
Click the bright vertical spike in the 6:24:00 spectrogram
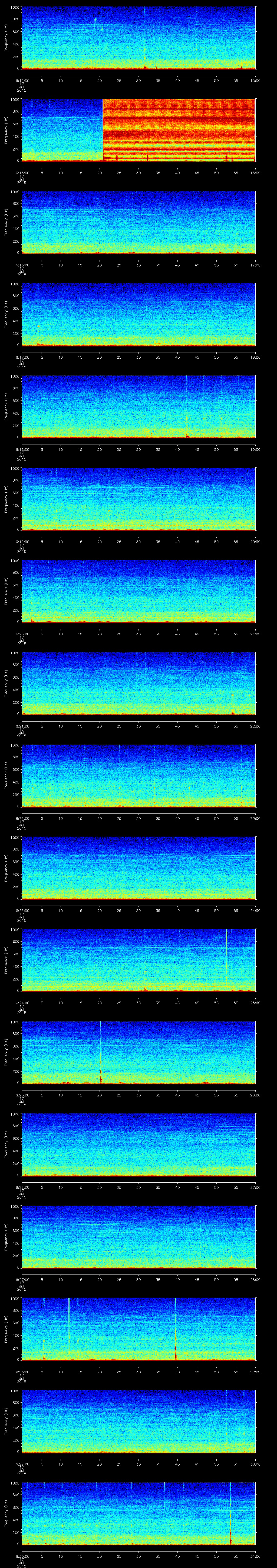(x=226, y=959)
